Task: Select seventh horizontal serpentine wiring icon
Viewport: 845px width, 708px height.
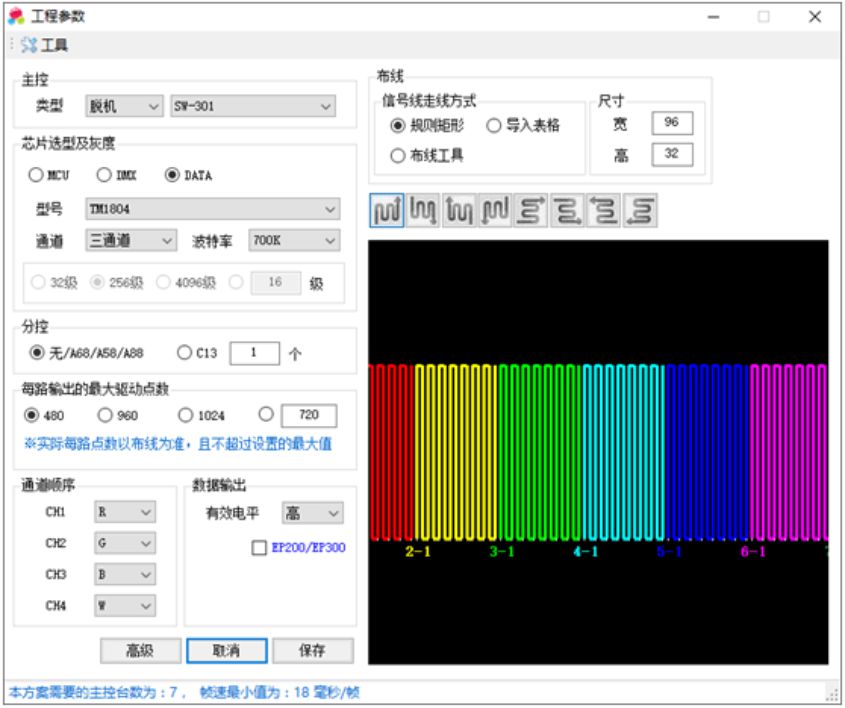Action: [x=604, y=210]
